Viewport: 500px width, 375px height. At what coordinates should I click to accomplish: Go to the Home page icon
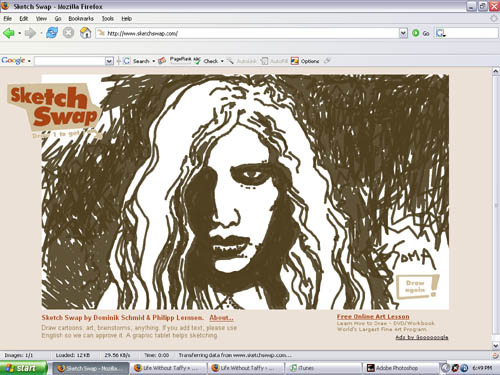pos(86,33)
